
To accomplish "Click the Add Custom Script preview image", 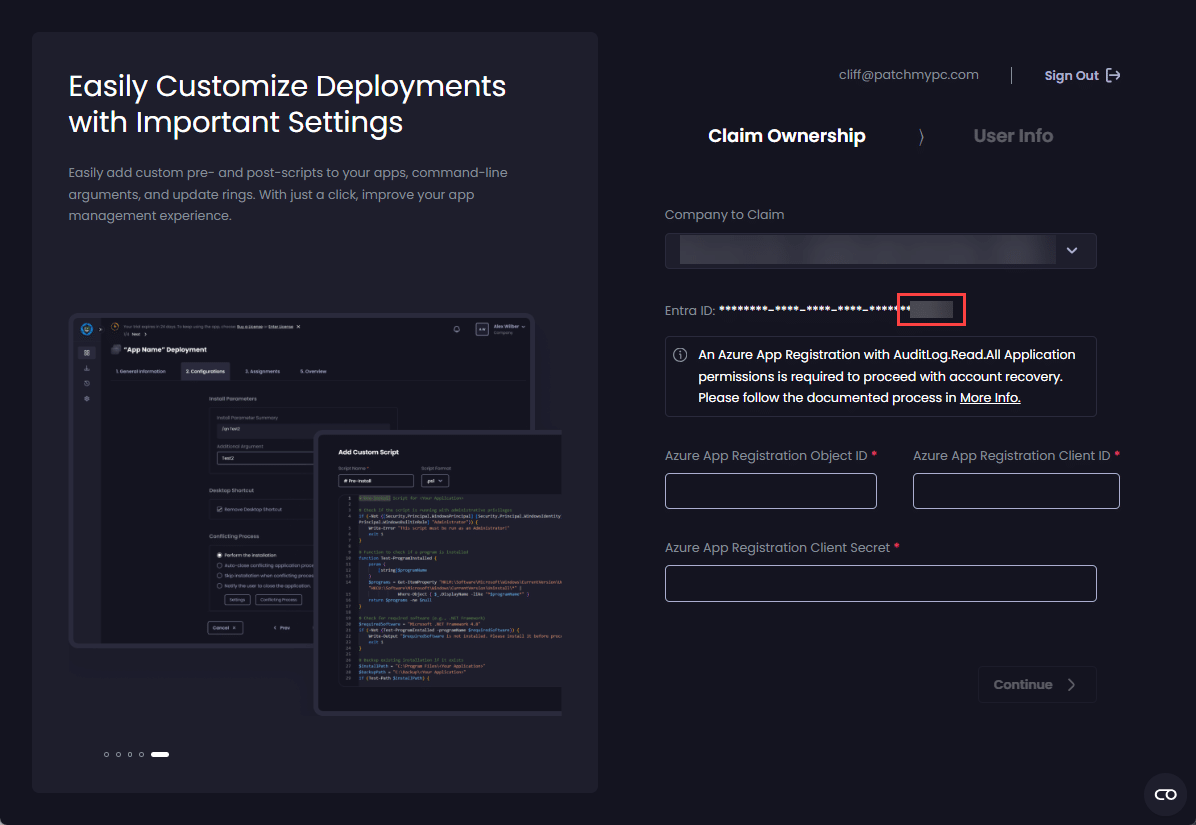I will coord(438,572).
